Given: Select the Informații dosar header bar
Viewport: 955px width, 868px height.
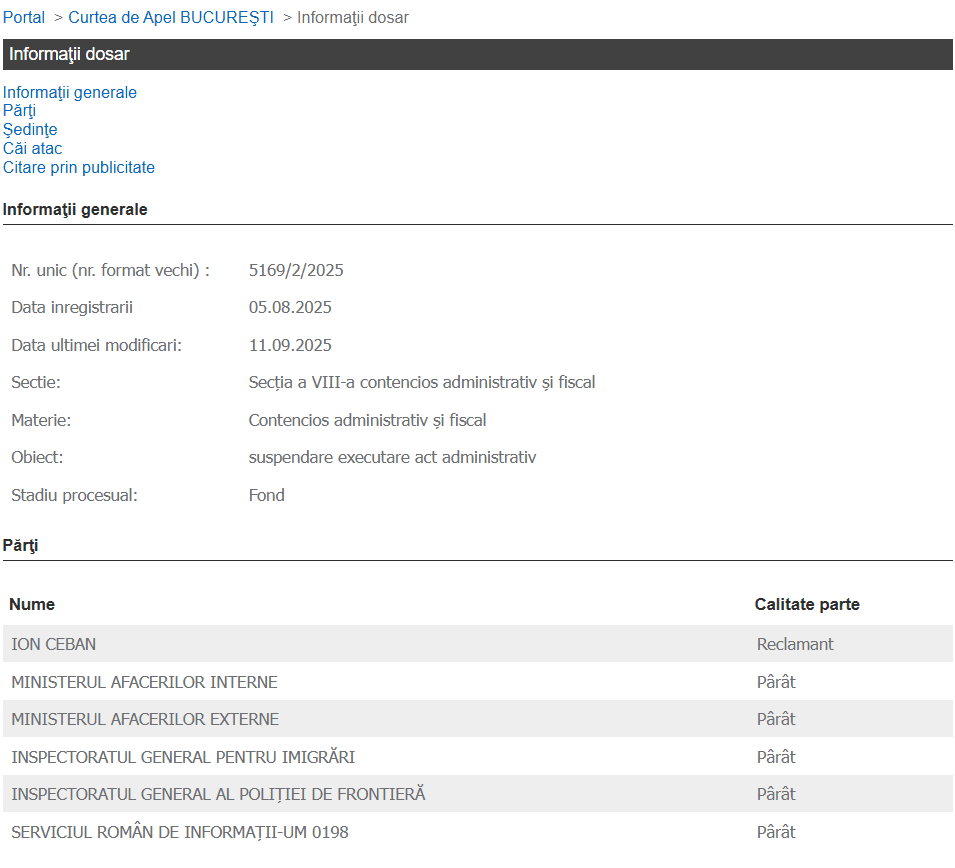Looking at the screenshot, I should coord(477,55).
